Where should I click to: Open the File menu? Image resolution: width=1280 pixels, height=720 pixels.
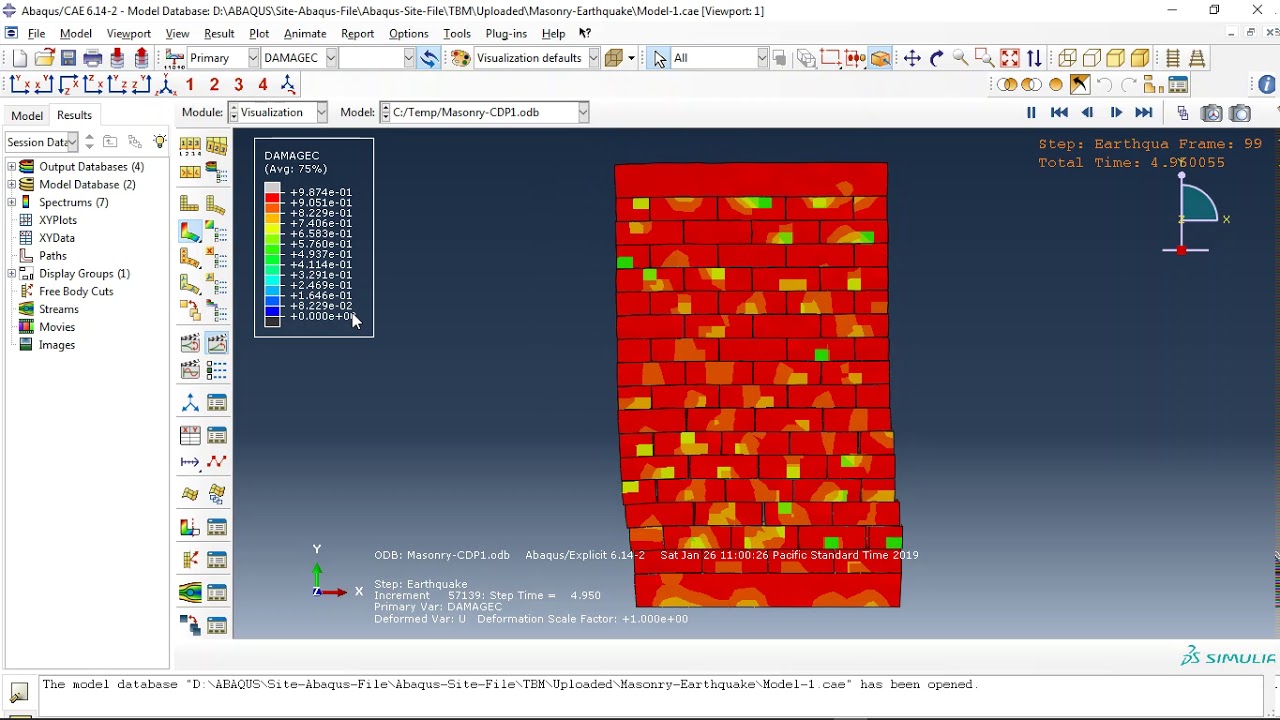pyautogui.click(x=36, y=33)
